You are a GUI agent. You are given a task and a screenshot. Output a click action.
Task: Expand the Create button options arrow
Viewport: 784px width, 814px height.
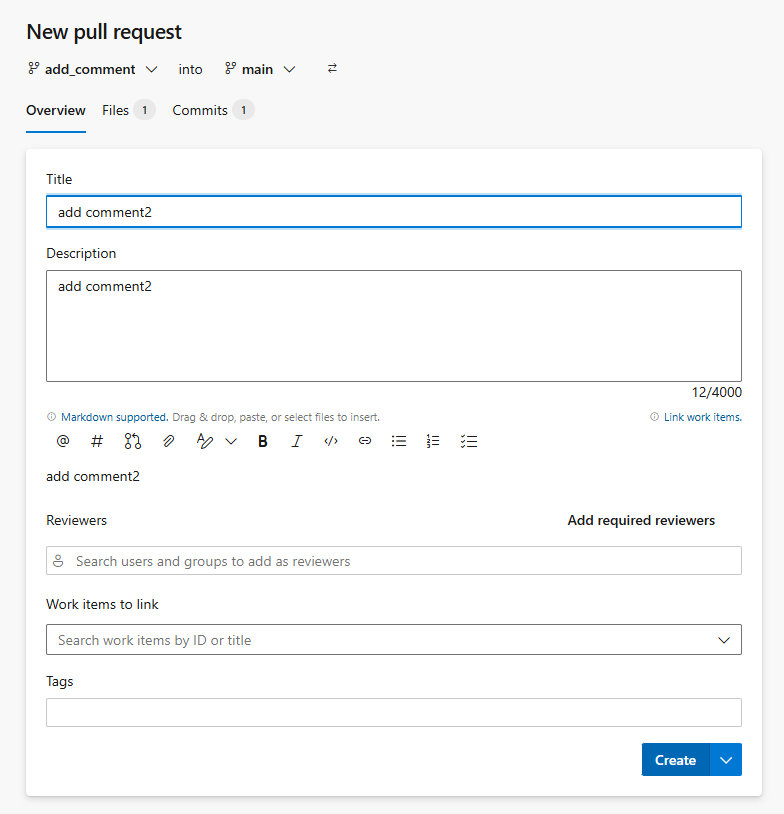(726, 760)
